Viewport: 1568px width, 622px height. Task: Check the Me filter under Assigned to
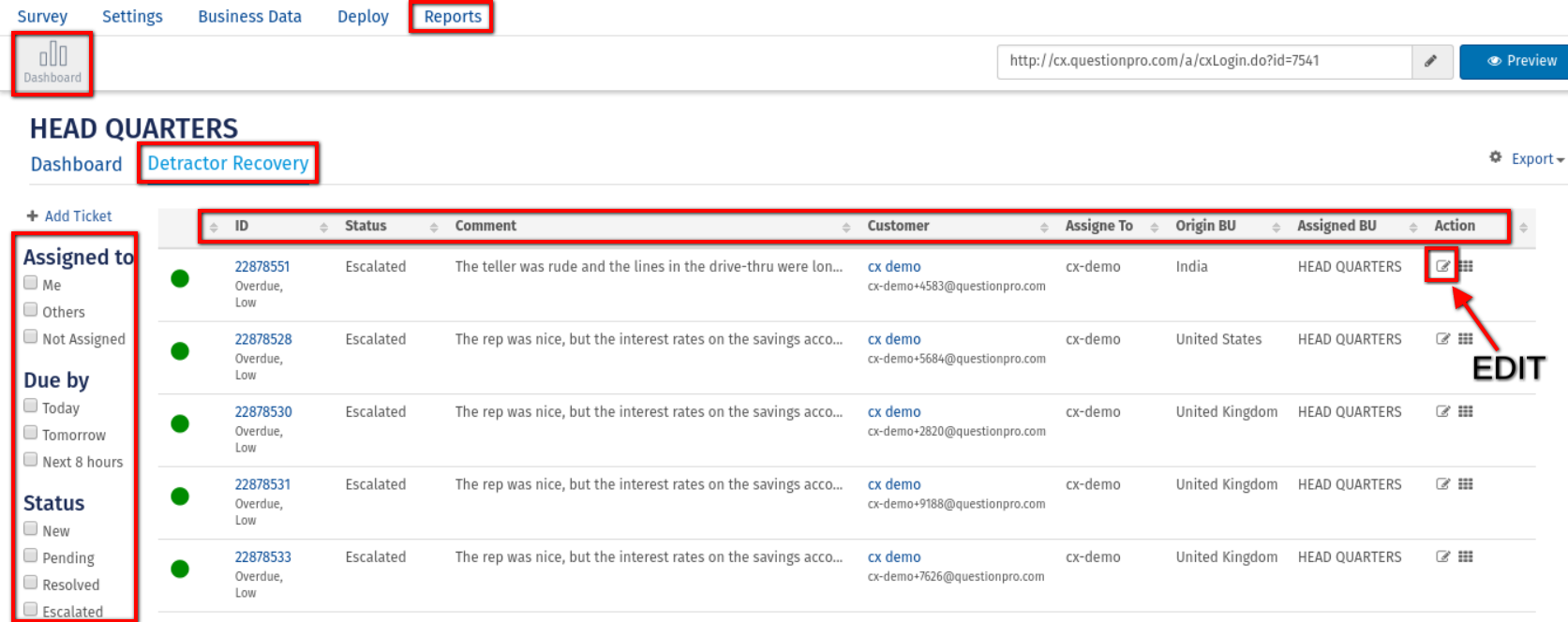point(31,283)
